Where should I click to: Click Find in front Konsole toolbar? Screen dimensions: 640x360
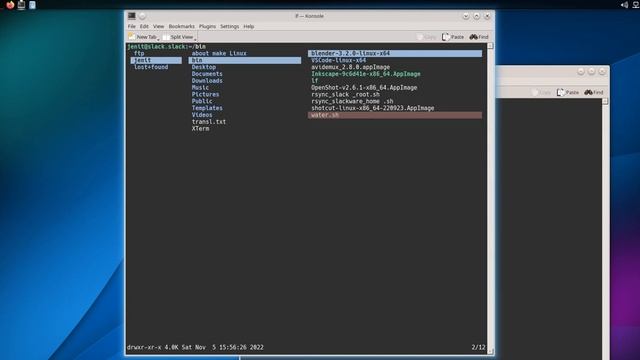(x=479, y=37)
